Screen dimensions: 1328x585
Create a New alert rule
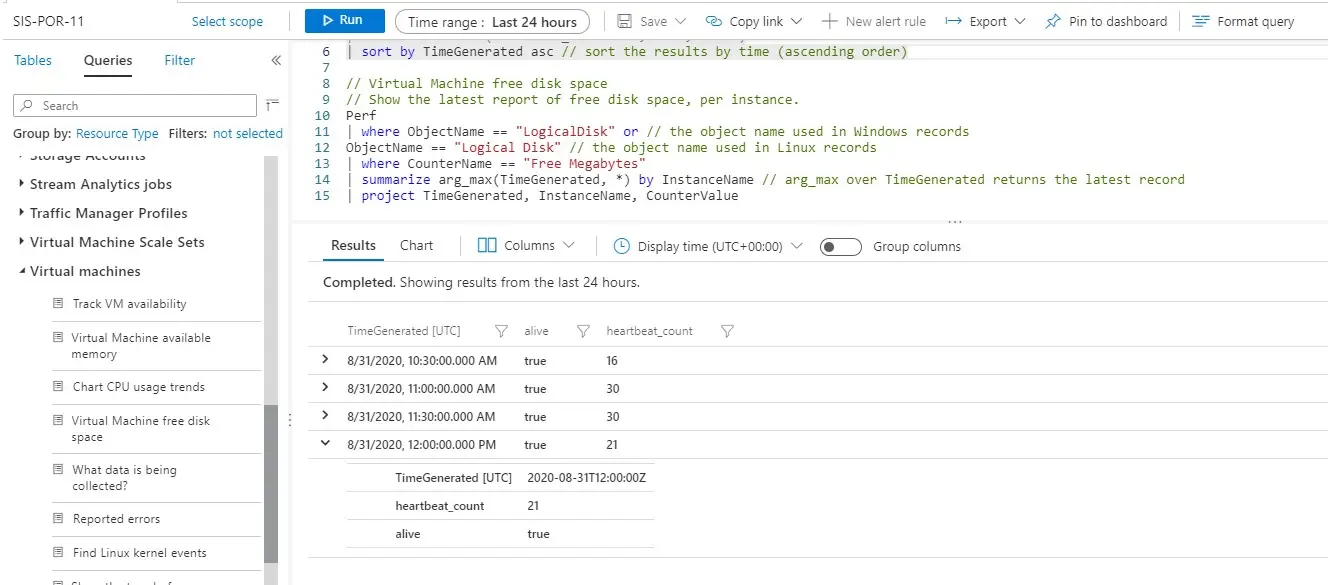point(873,21)
